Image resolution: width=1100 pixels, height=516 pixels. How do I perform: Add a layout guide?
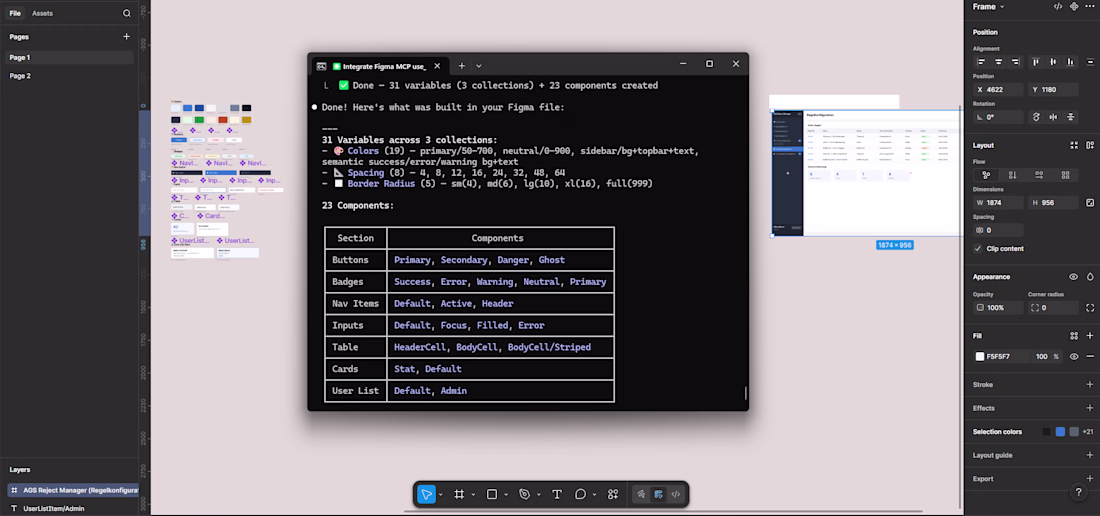click(1089, 455)
